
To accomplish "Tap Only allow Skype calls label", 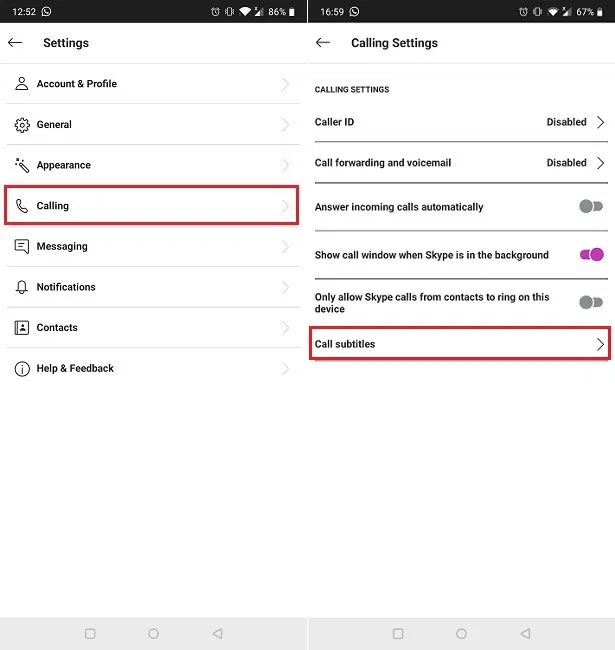I will pos(432,303).
